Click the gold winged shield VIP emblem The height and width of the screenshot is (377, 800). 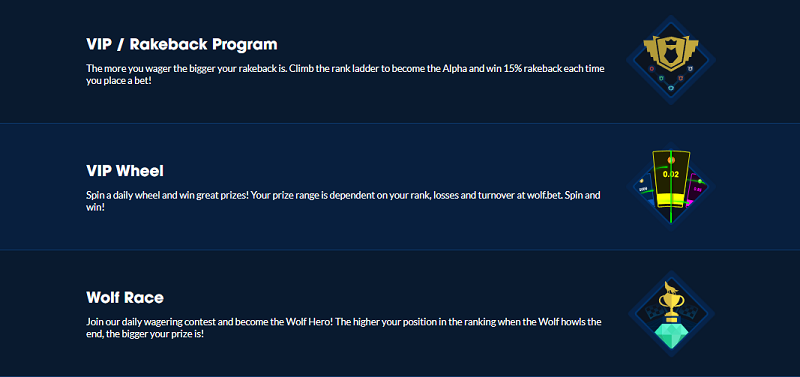(x=670, y=53)
